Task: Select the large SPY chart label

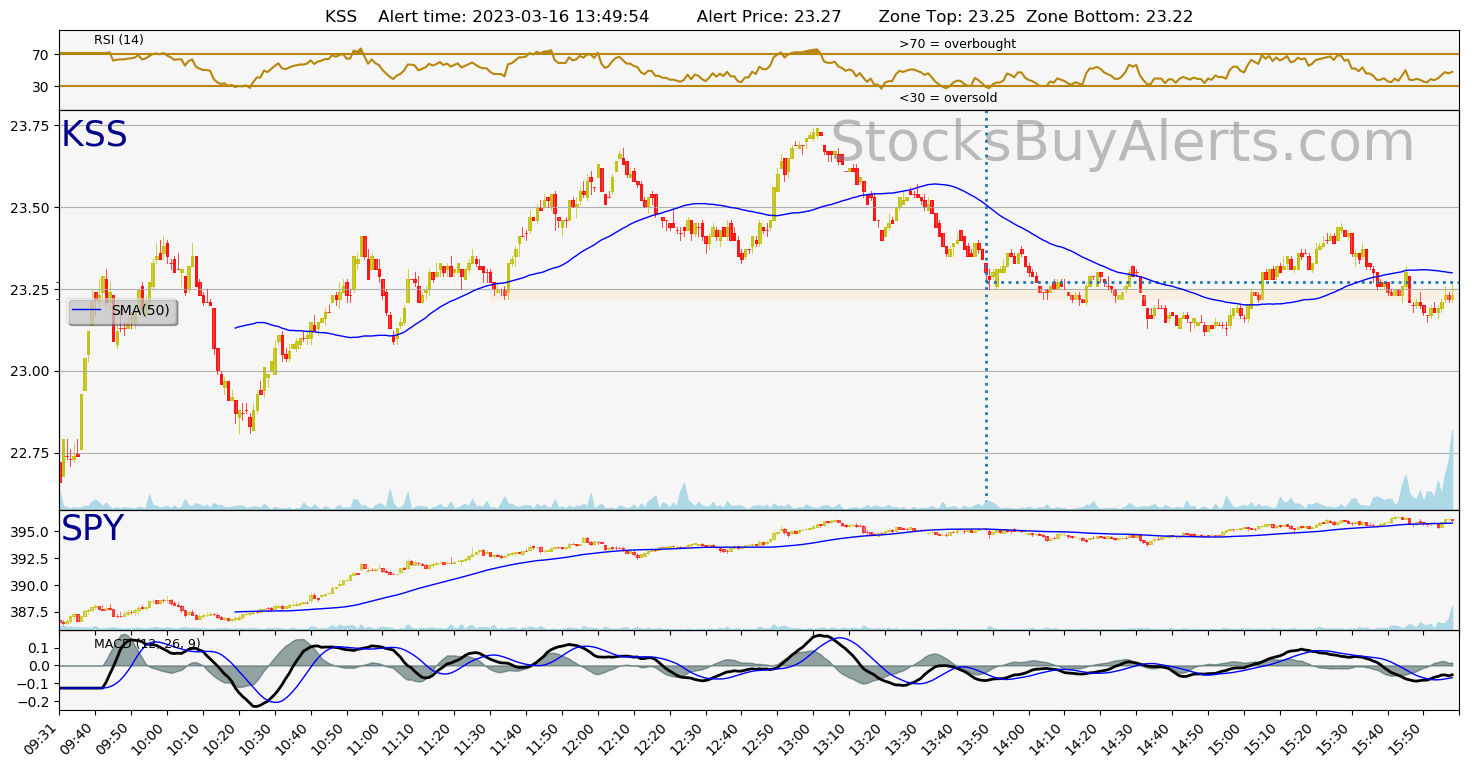Action: point(92,529)
